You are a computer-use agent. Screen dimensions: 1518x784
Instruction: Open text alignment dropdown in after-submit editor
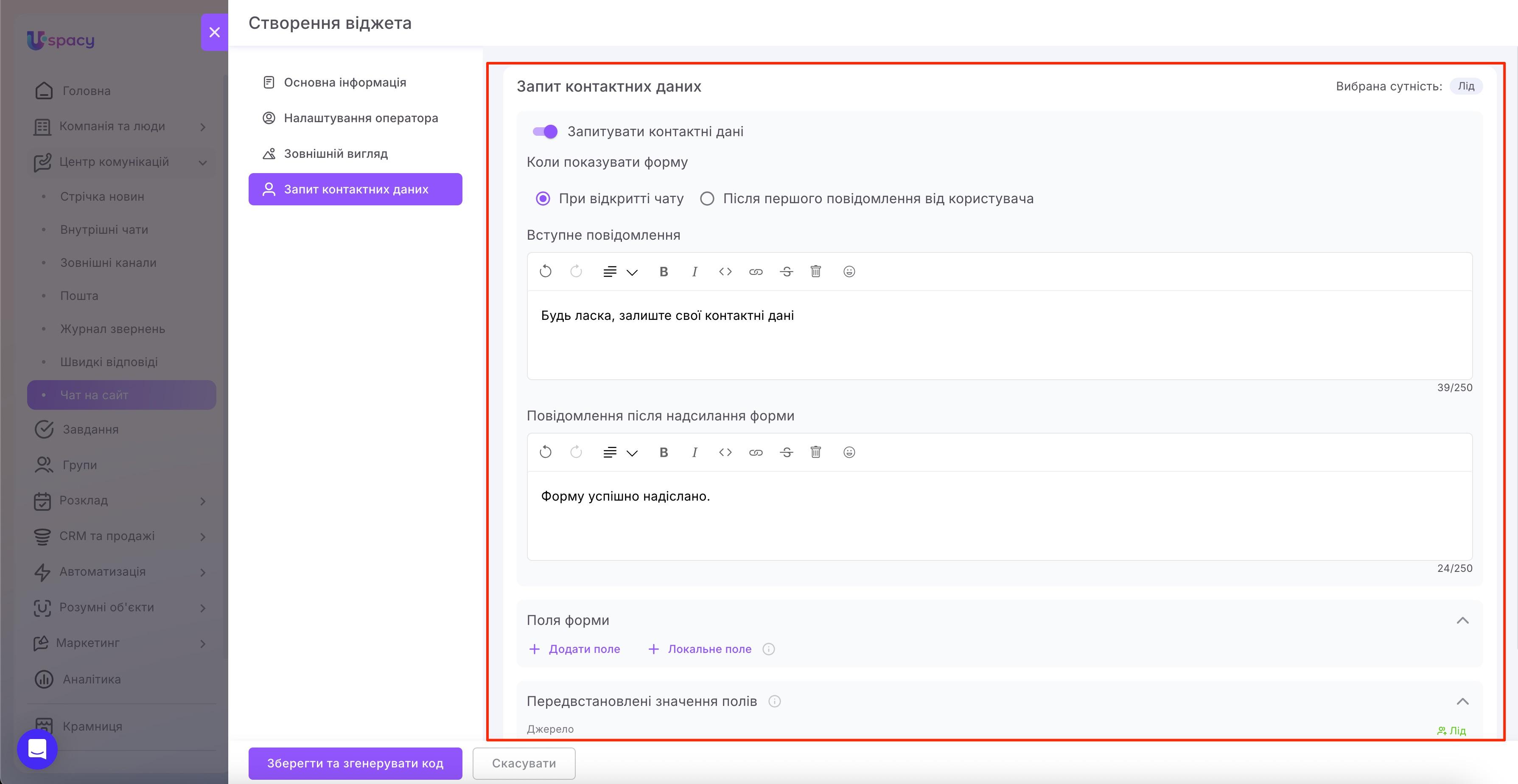tap(621, 452)
